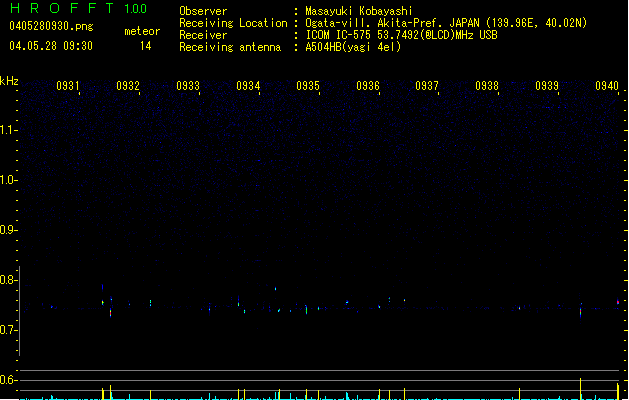Click the 0937 time marker
Image resolution: width=629 pixels, height=400 pixels.
427,86
